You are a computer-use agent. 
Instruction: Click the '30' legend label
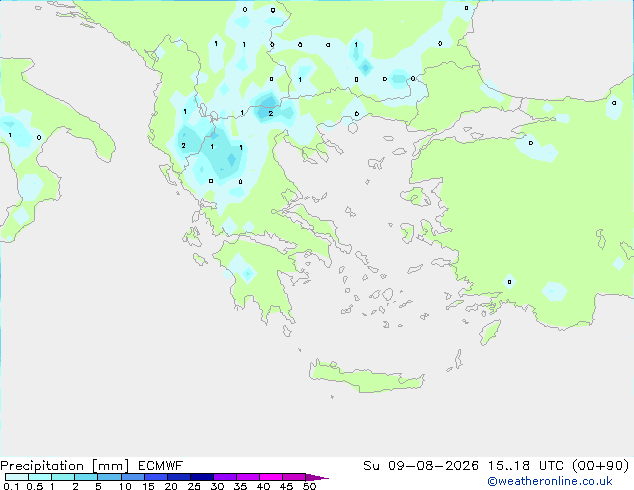pyautogui.click(x=217, y=486)
